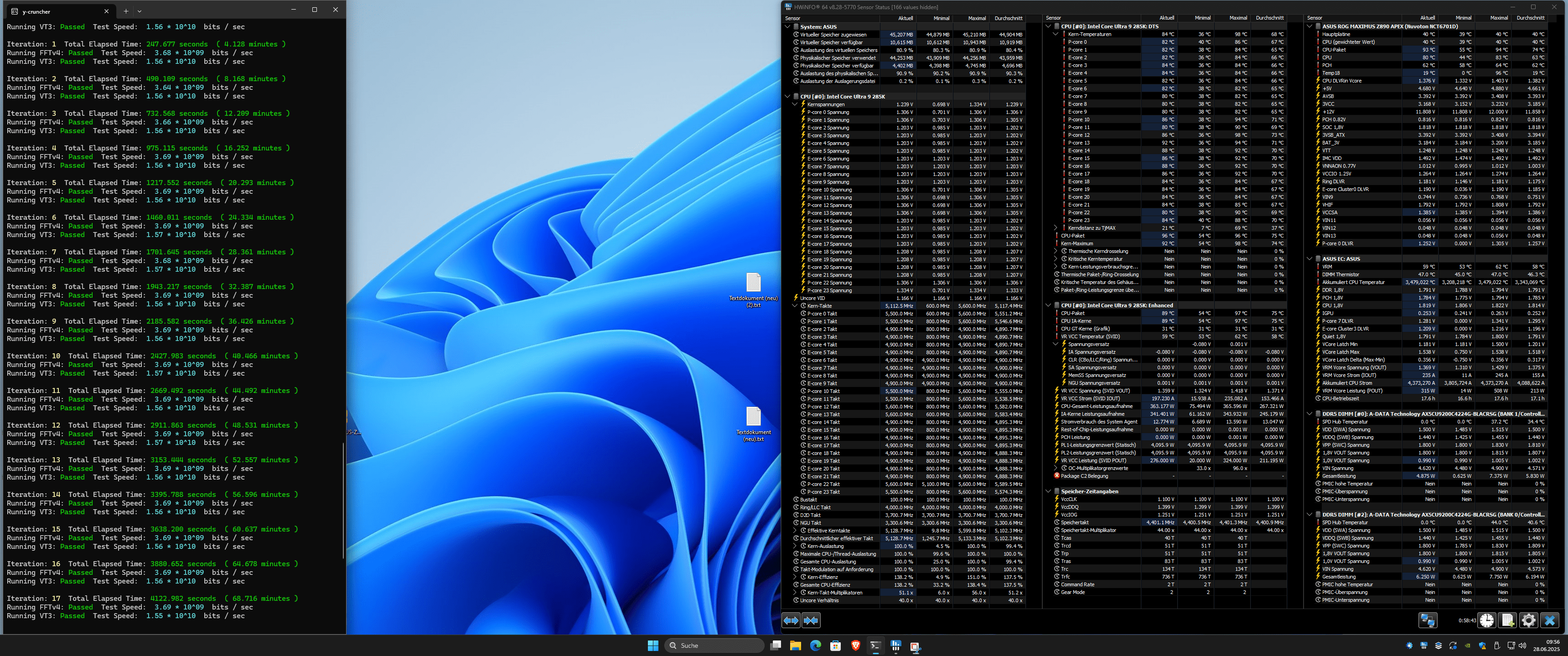Collapse the ASUS EC: ASUS group
The width and height of the screenshot is (1568, 656).
pyautogui.click(x=1309, y=258)
